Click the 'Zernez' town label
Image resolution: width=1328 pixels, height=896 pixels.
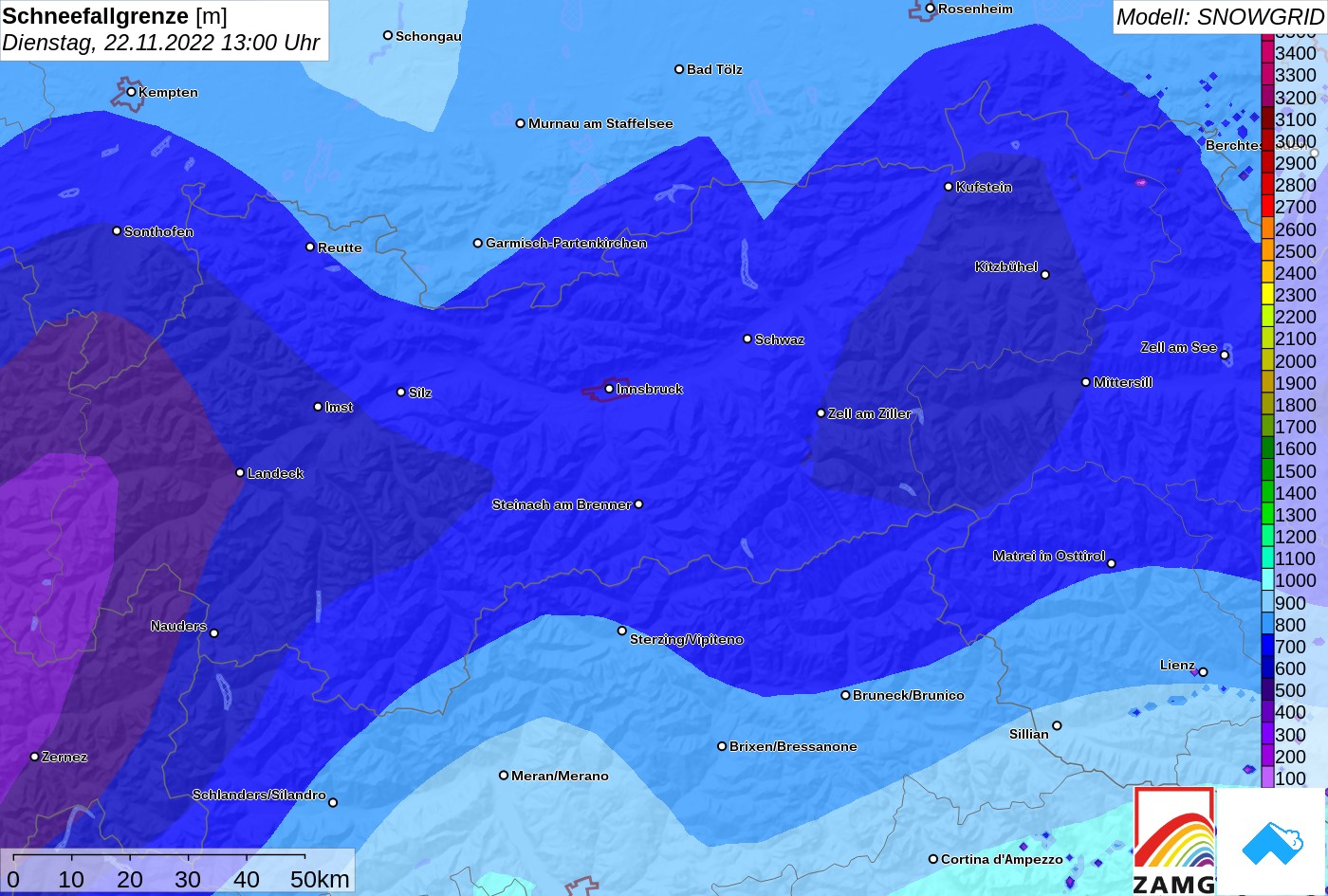65,757
